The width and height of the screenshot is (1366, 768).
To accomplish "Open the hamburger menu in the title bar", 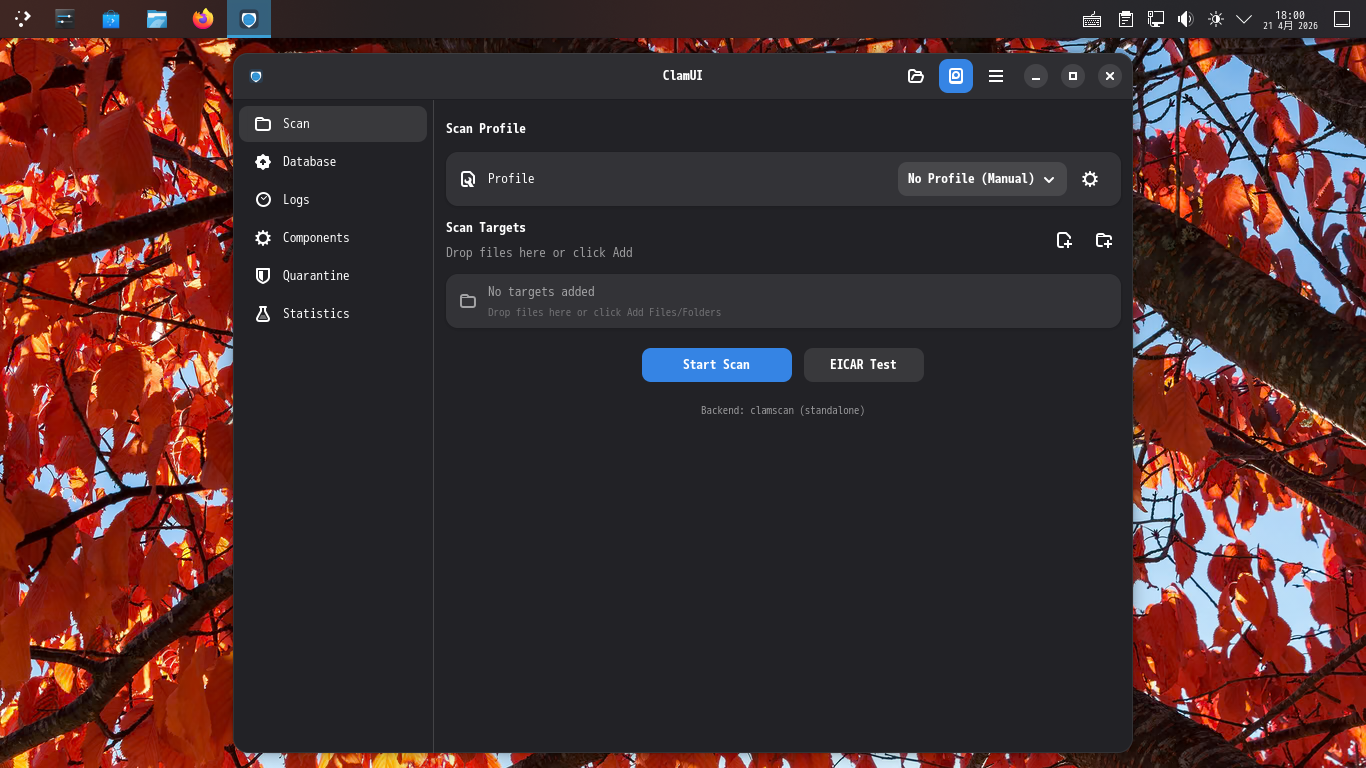I will [995, 76].
